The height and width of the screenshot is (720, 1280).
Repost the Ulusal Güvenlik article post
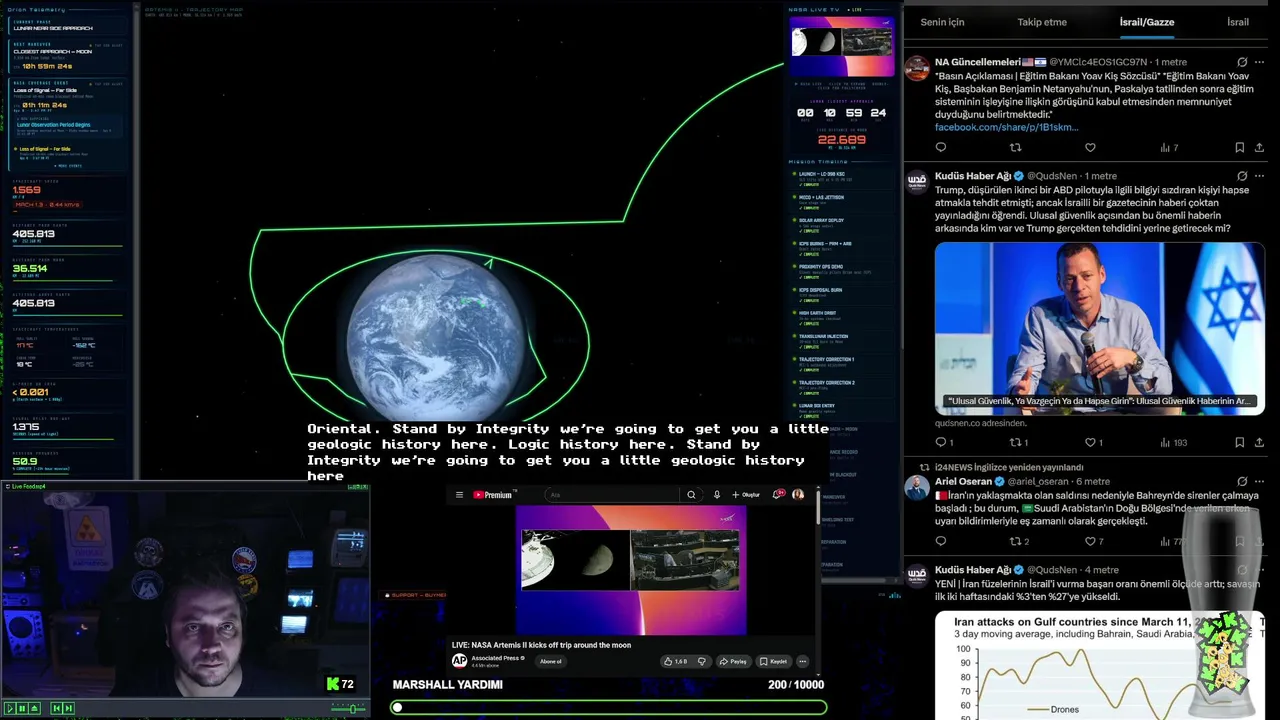(x=1018, y=442)
